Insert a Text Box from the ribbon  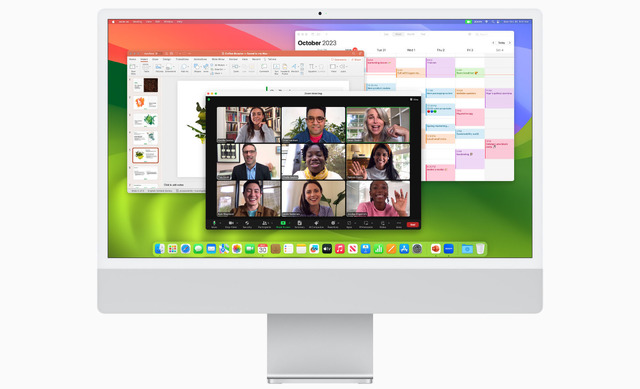pos(276,69)
